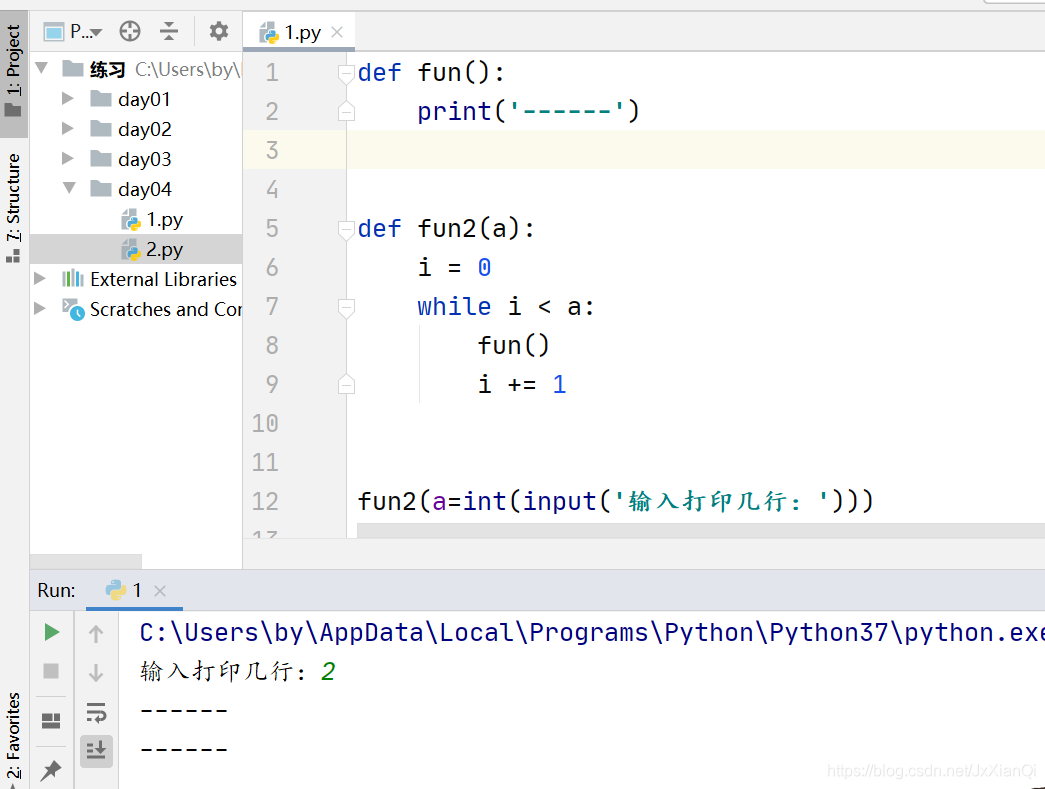Select the day02 folder

tap(145, 129)
